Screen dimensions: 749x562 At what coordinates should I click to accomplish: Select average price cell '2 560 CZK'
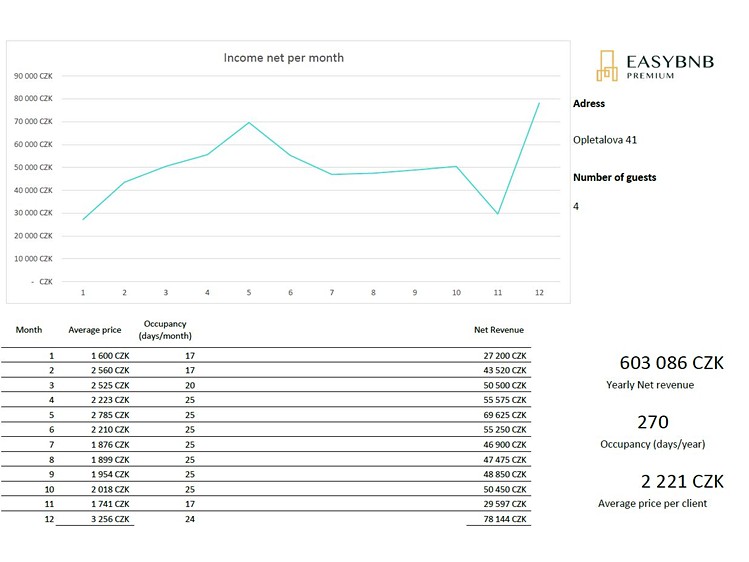point(110,370)
